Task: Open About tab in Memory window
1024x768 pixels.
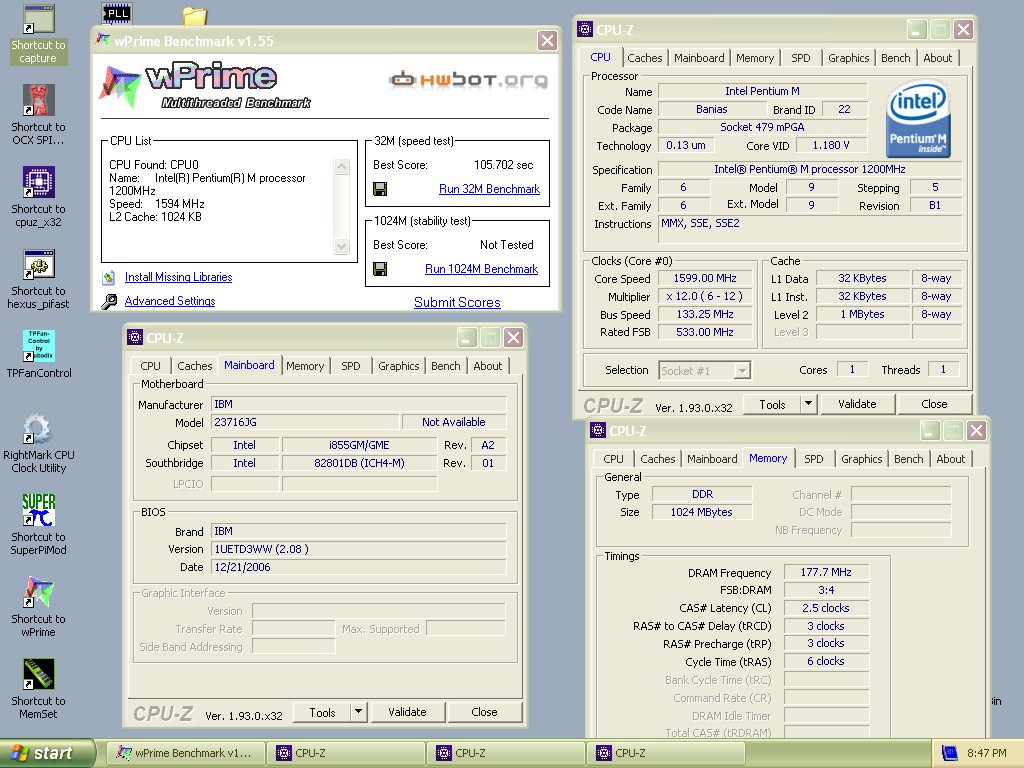Action: click(950, 459)
